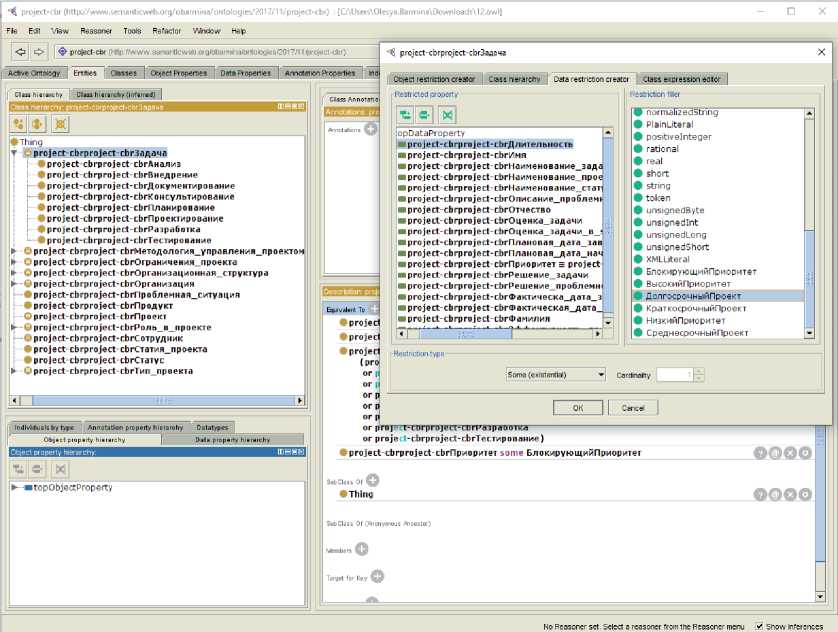Click Add sub property icon in Restricted property

[405, 114]
